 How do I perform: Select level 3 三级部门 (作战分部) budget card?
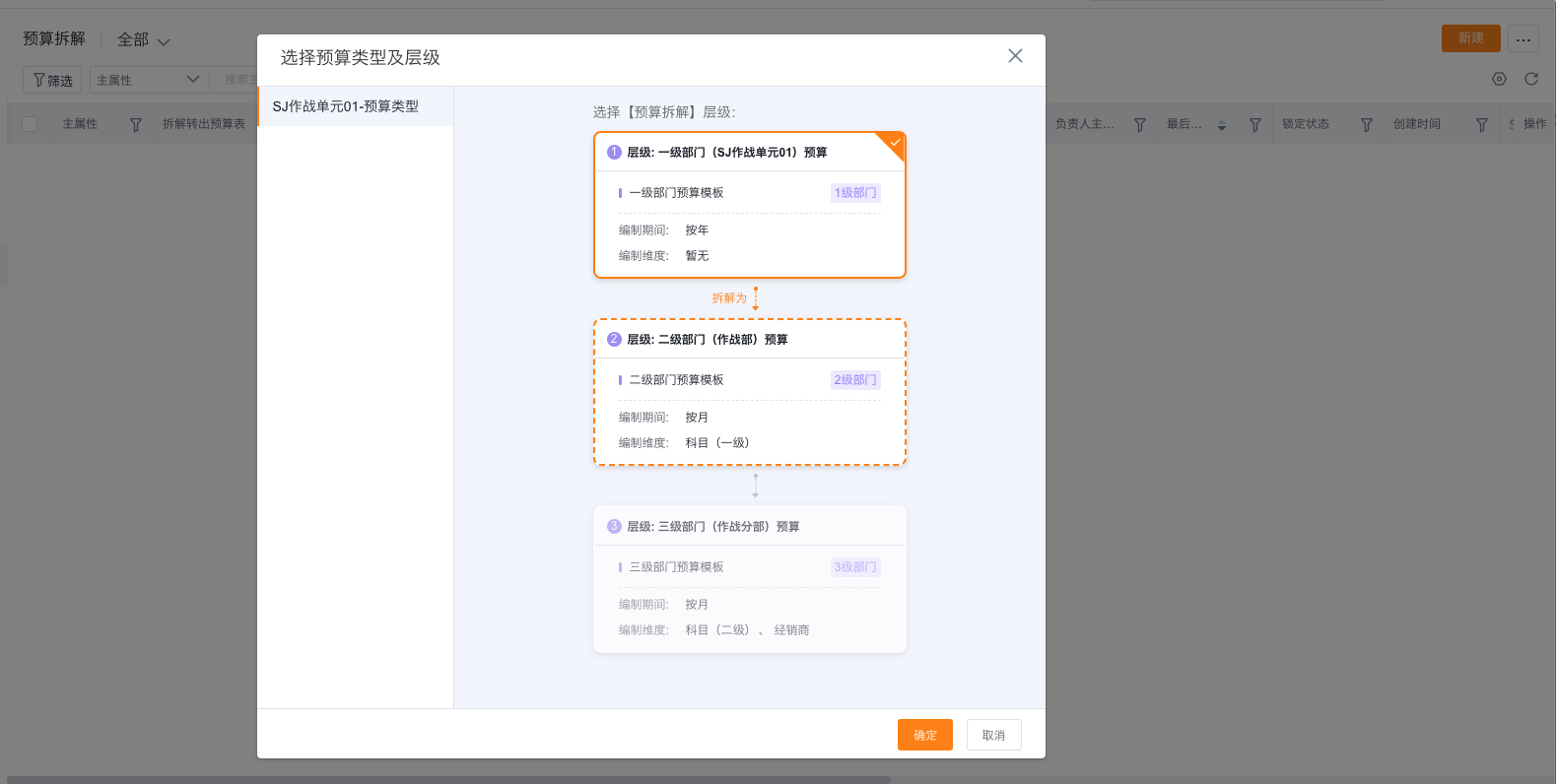coord(750,579)
